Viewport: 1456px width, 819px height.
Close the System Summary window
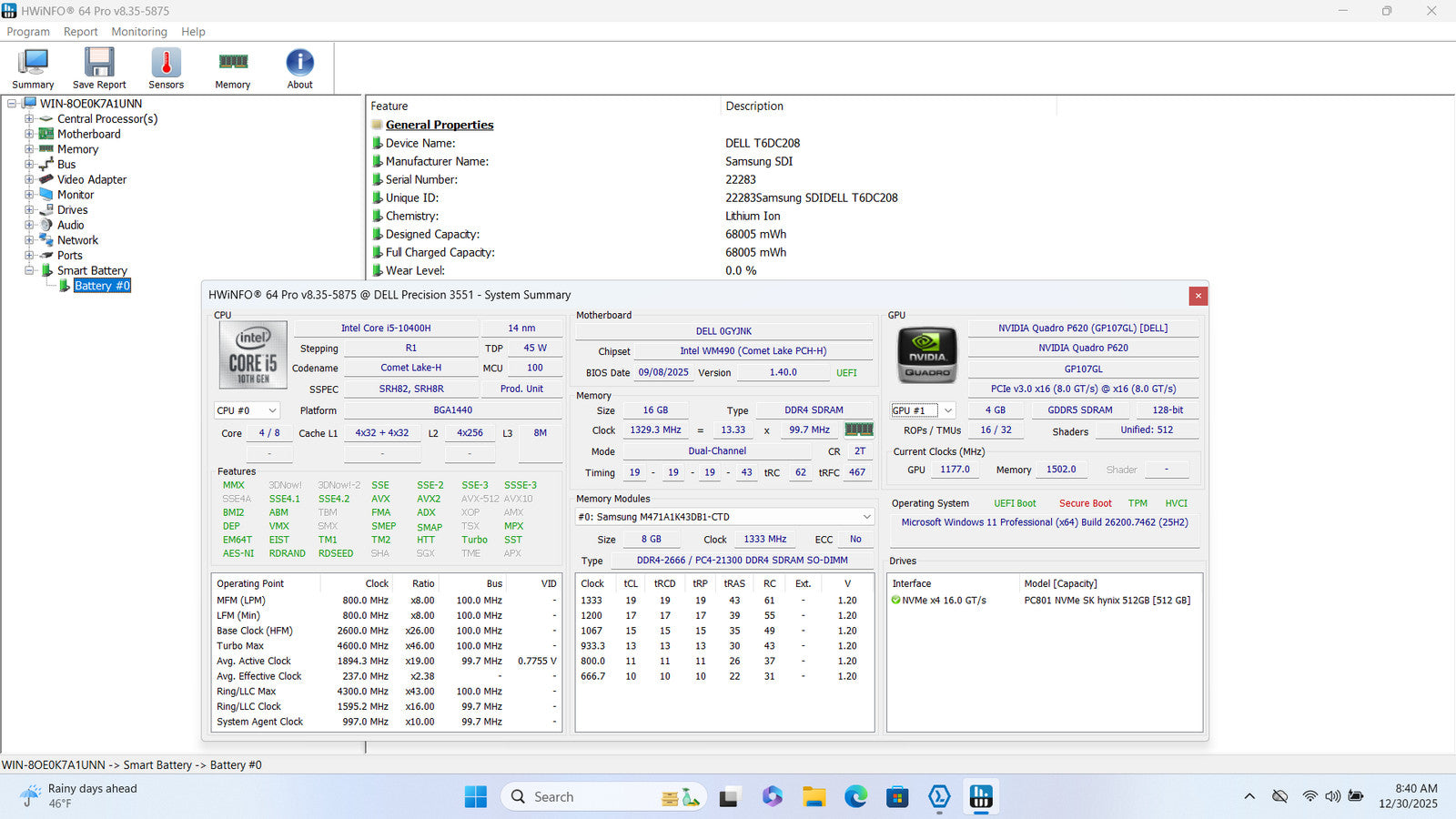click(x=1198, y=296)
